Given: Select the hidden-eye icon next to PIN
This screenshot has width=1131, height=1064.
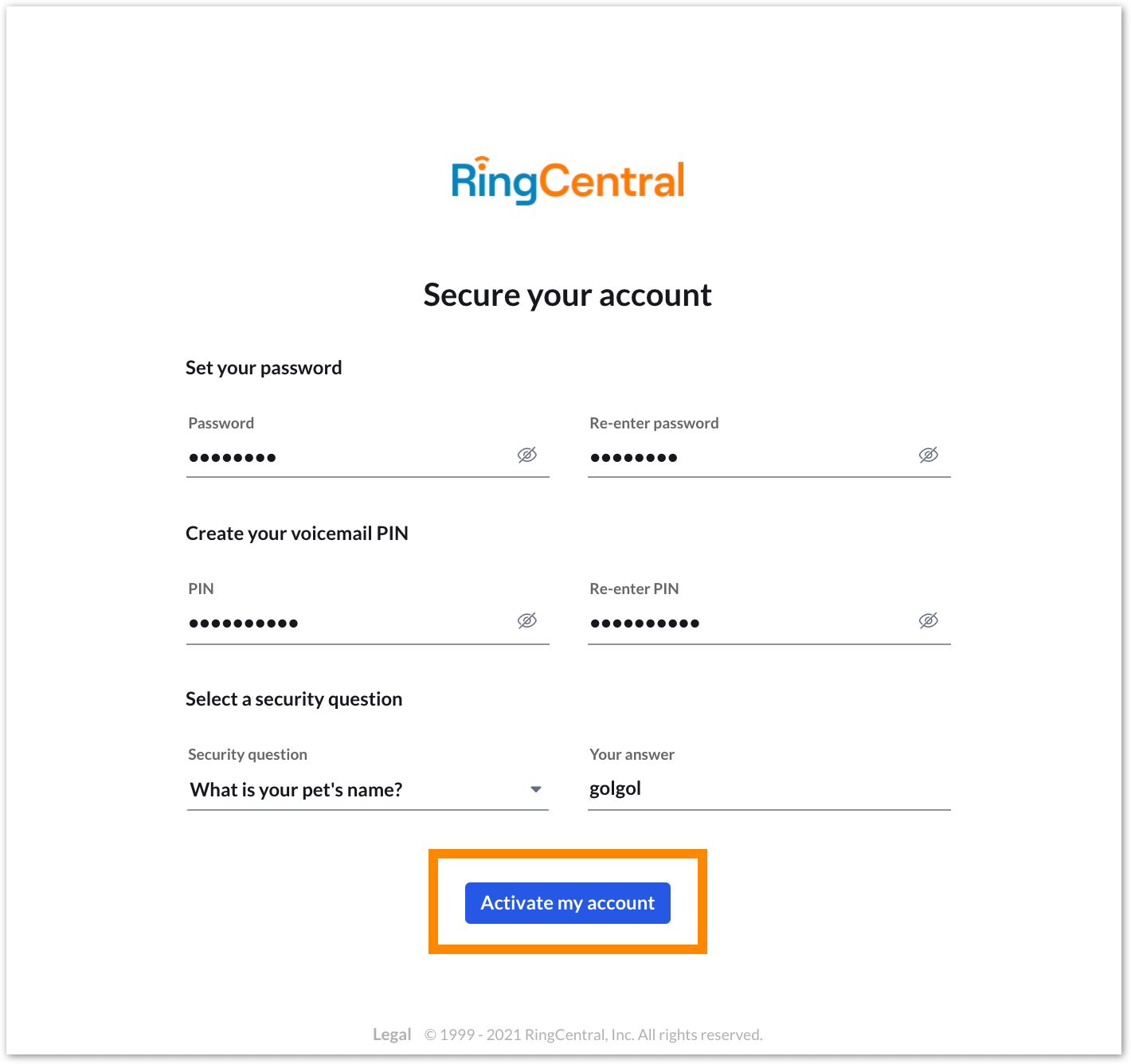Looking at the screenshot, I should tap(526, 620).
